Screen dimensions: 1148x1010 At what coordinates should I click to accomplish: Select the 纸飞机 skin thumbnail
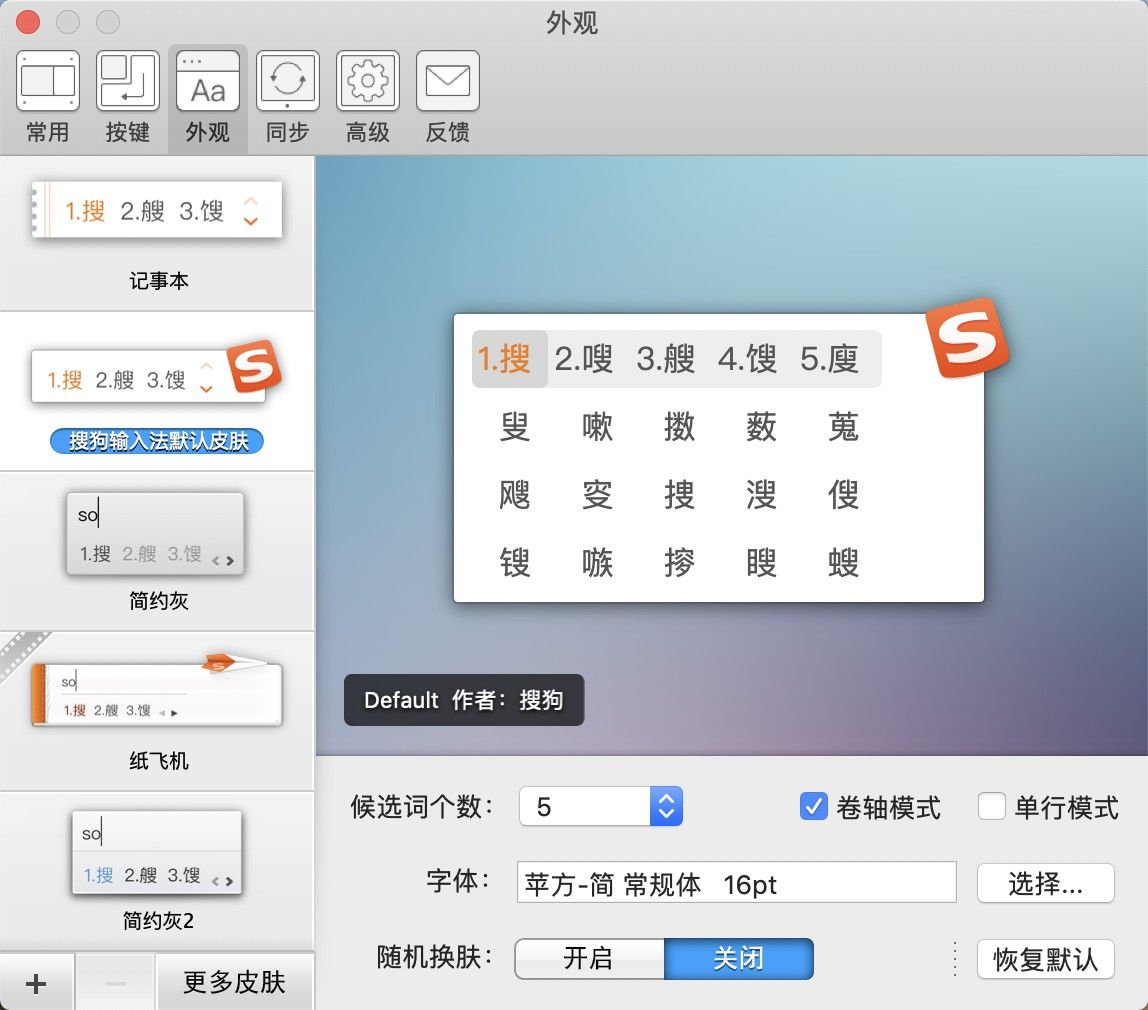[157, 689]
